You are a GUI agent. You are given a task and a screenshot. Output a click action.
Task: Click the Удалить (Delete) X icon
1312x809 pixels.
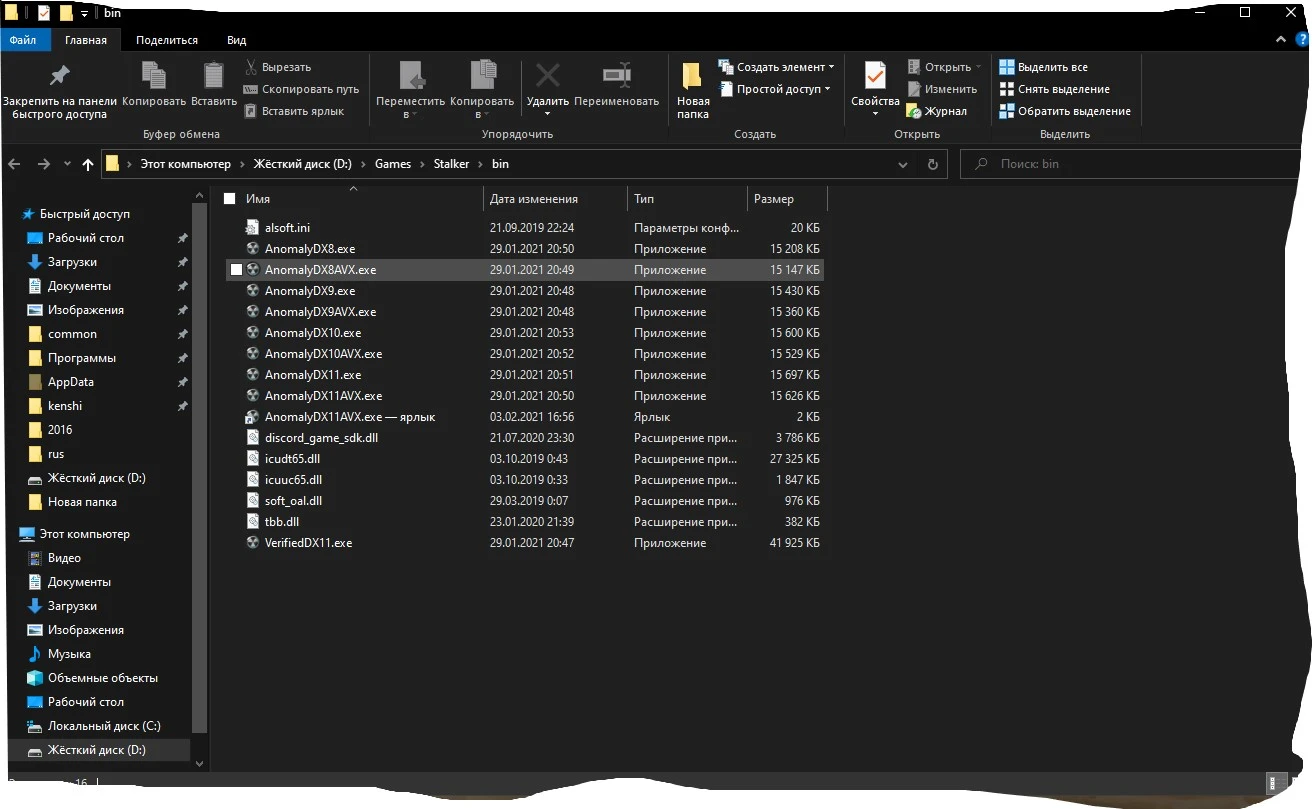tap(547, 76)
